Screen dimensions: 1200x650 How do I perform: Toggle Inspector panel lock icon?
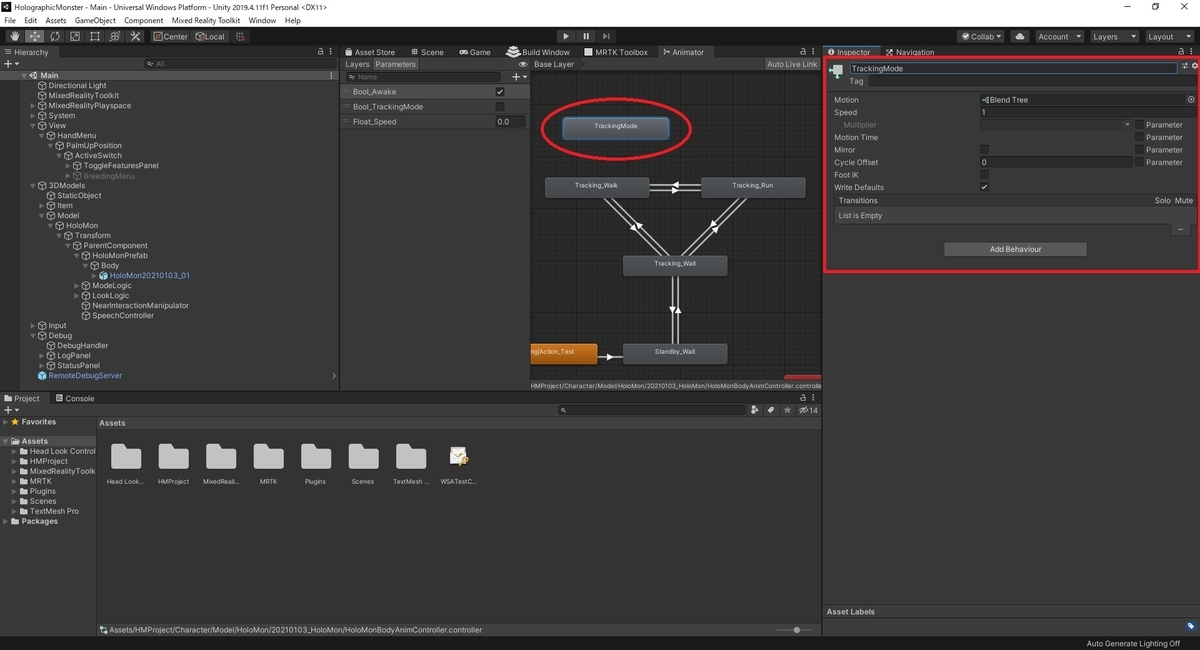click(1182, 52)
